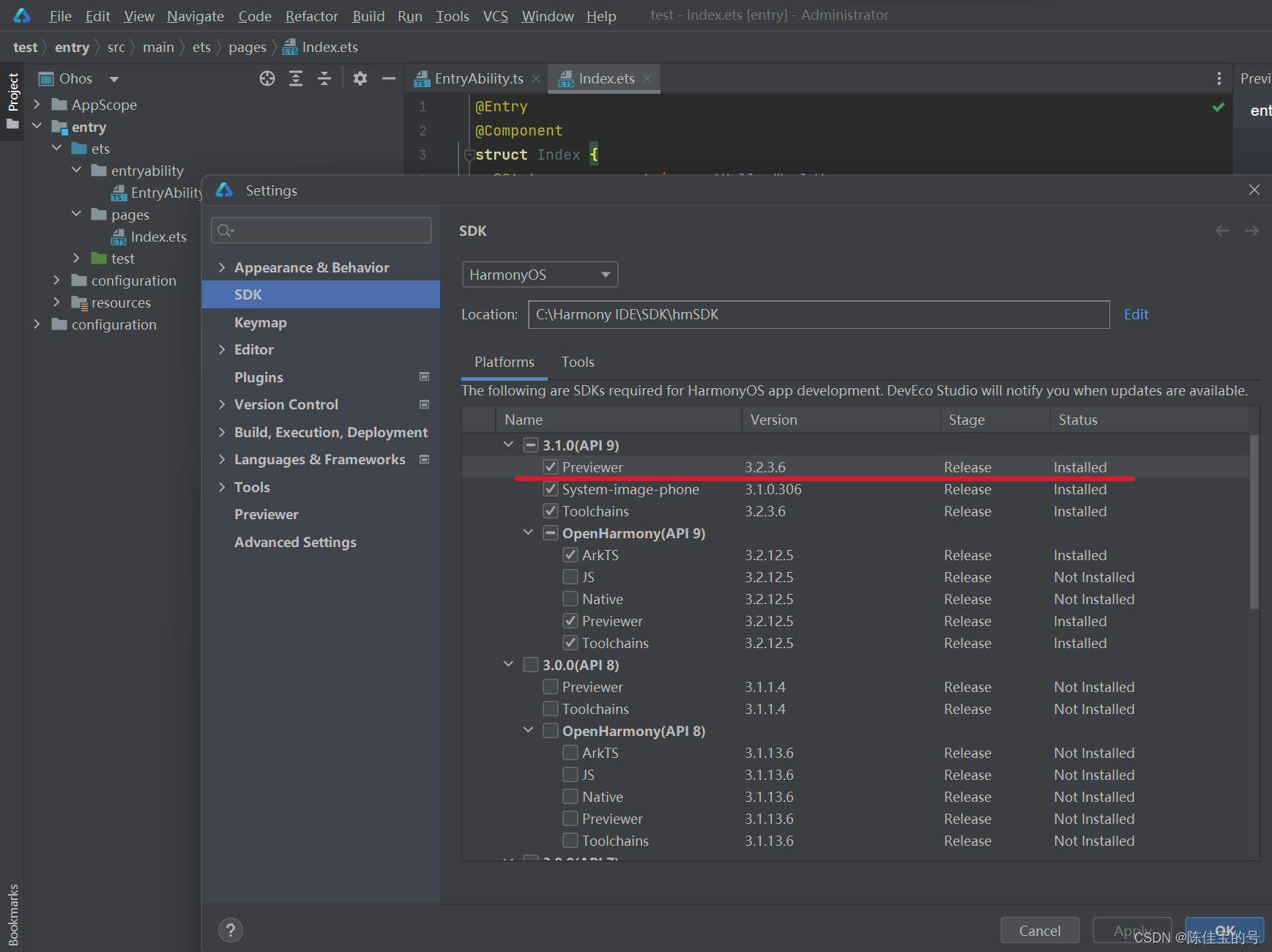Expand the Editor settings category
1272x952 pixels.
(222, 349)
